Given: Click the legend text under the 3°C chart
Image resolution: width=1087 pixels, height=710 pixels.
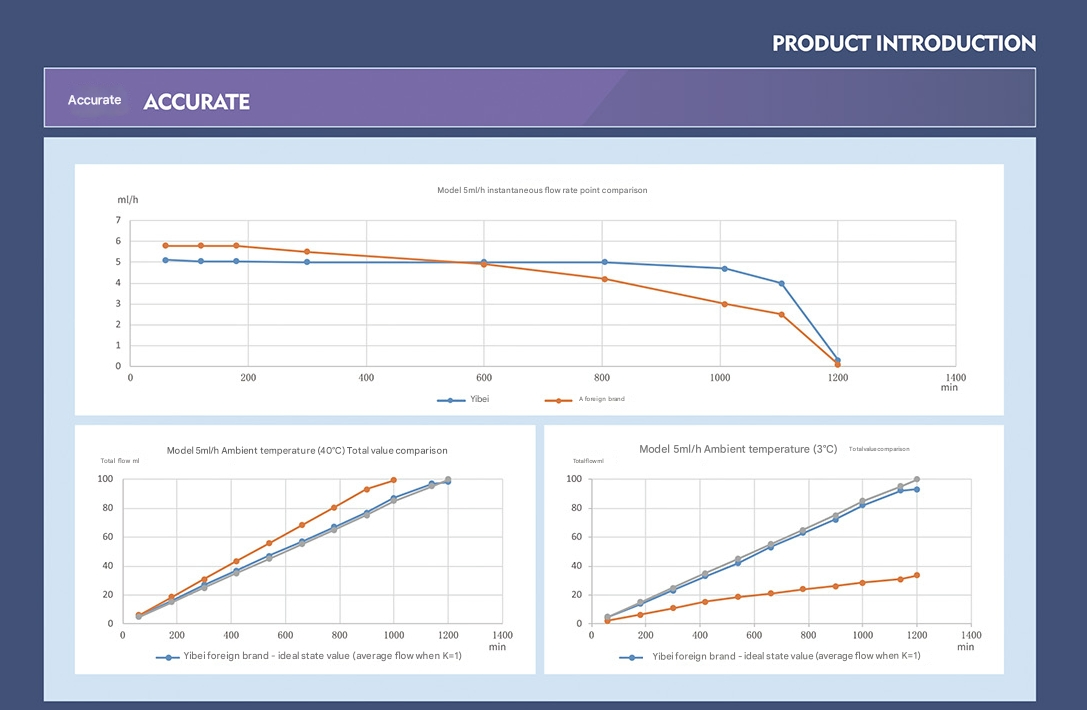Looking at the screenshot, I should pyautogui.click(x=786, y=656).
